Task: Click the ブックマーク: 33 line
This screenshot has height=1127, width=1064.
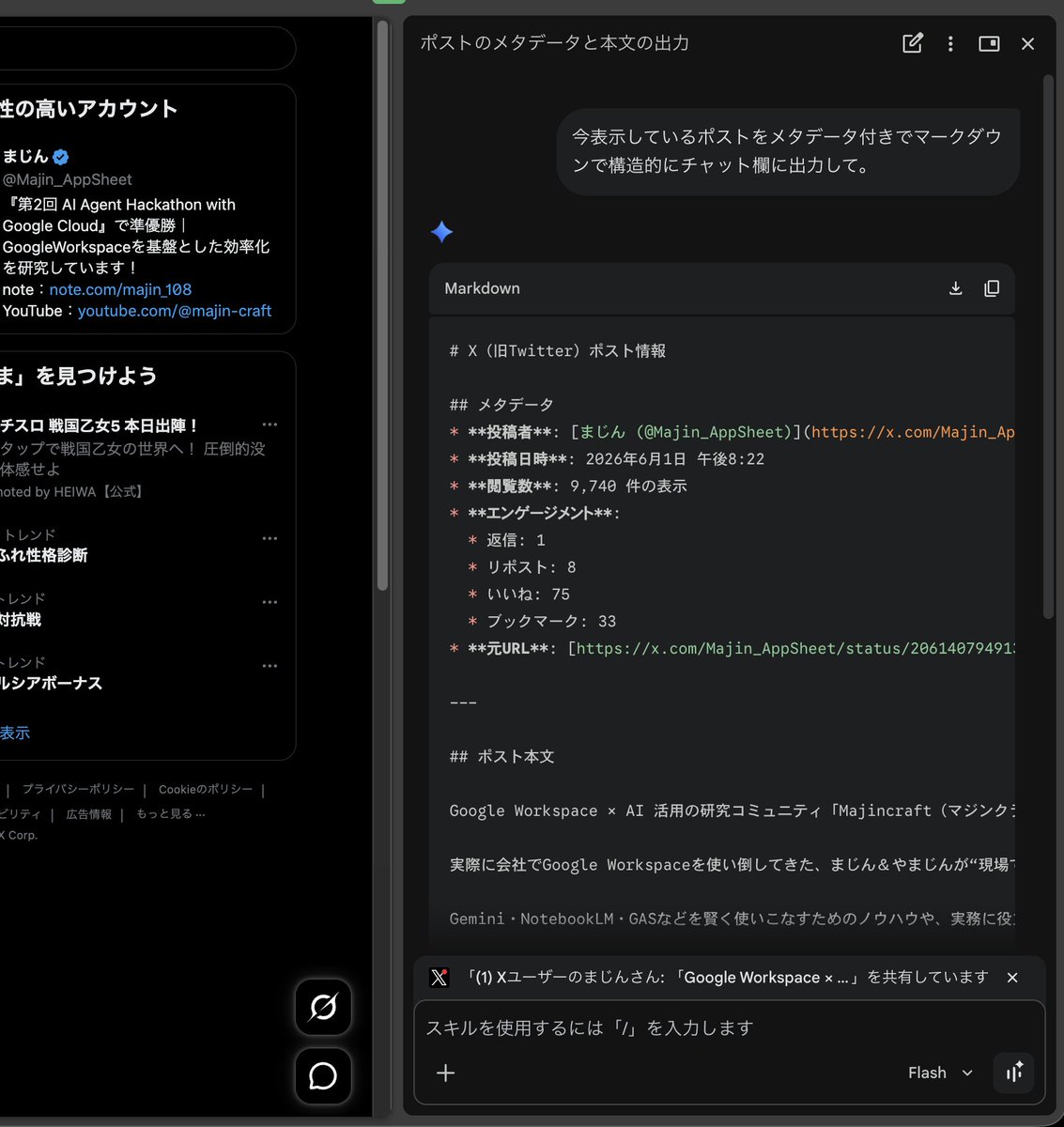Action: [542, 622]
